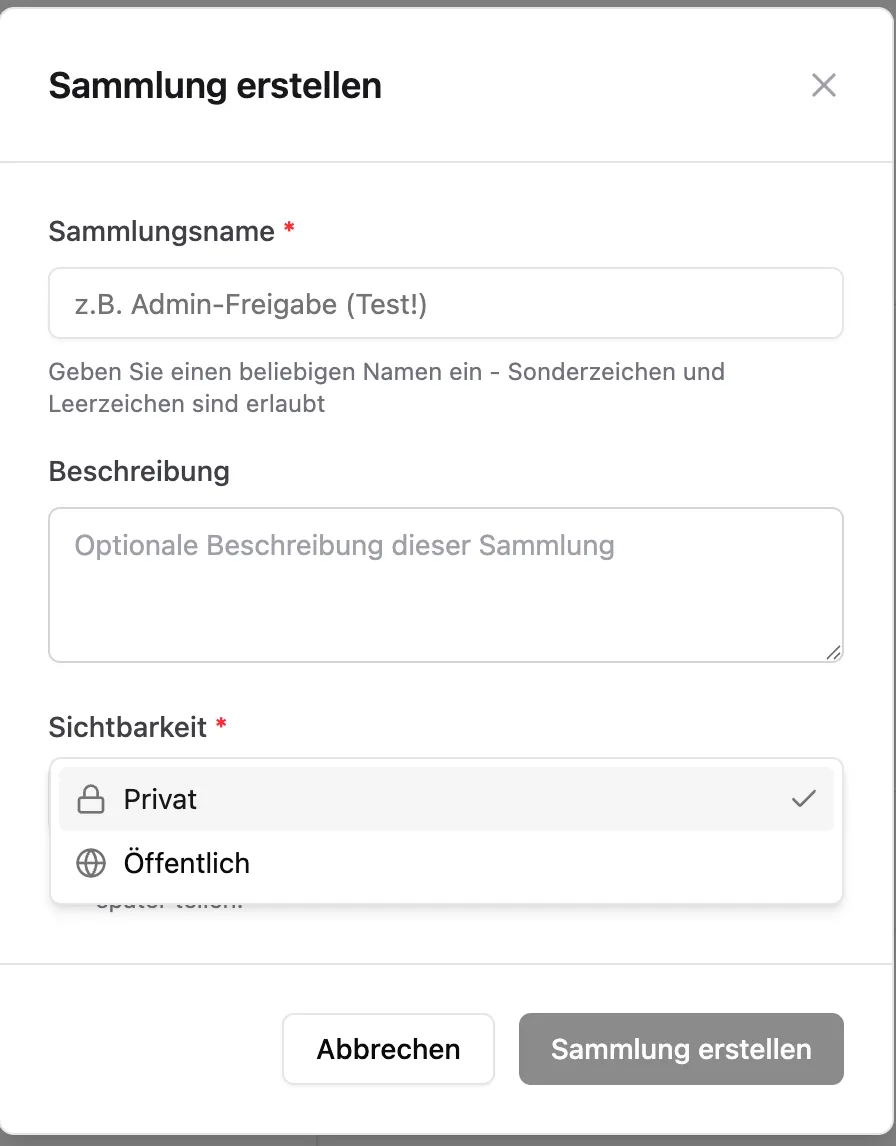
Task: Click the gray Sammlung erstellen button
Action: 681,1049
